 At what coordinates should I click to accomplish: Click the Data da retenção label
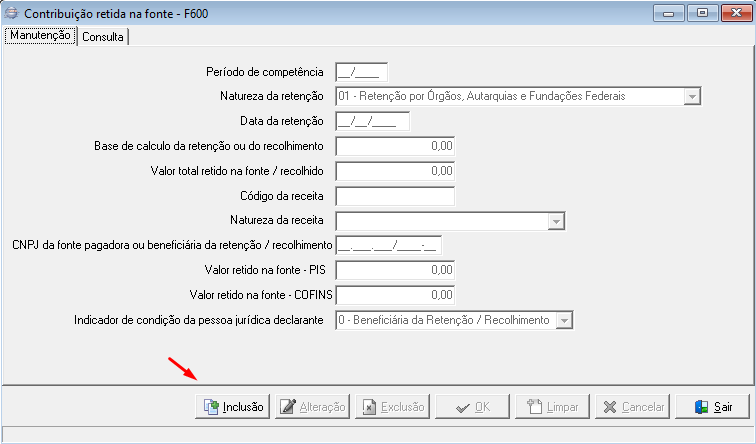(x=282, y=121)
